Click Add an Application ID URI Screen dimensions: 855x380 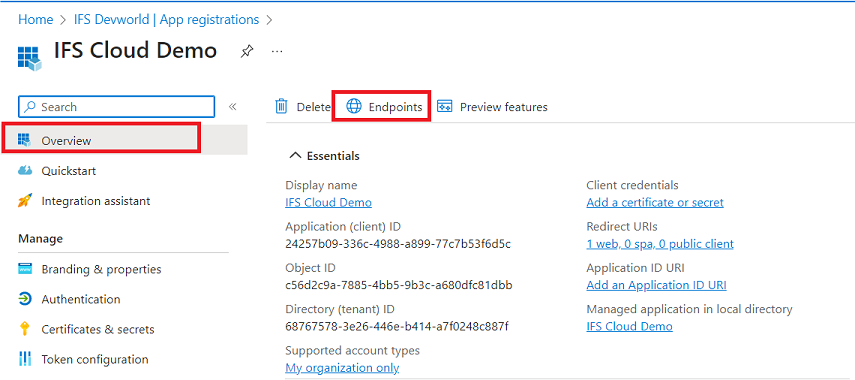[657, 285]
